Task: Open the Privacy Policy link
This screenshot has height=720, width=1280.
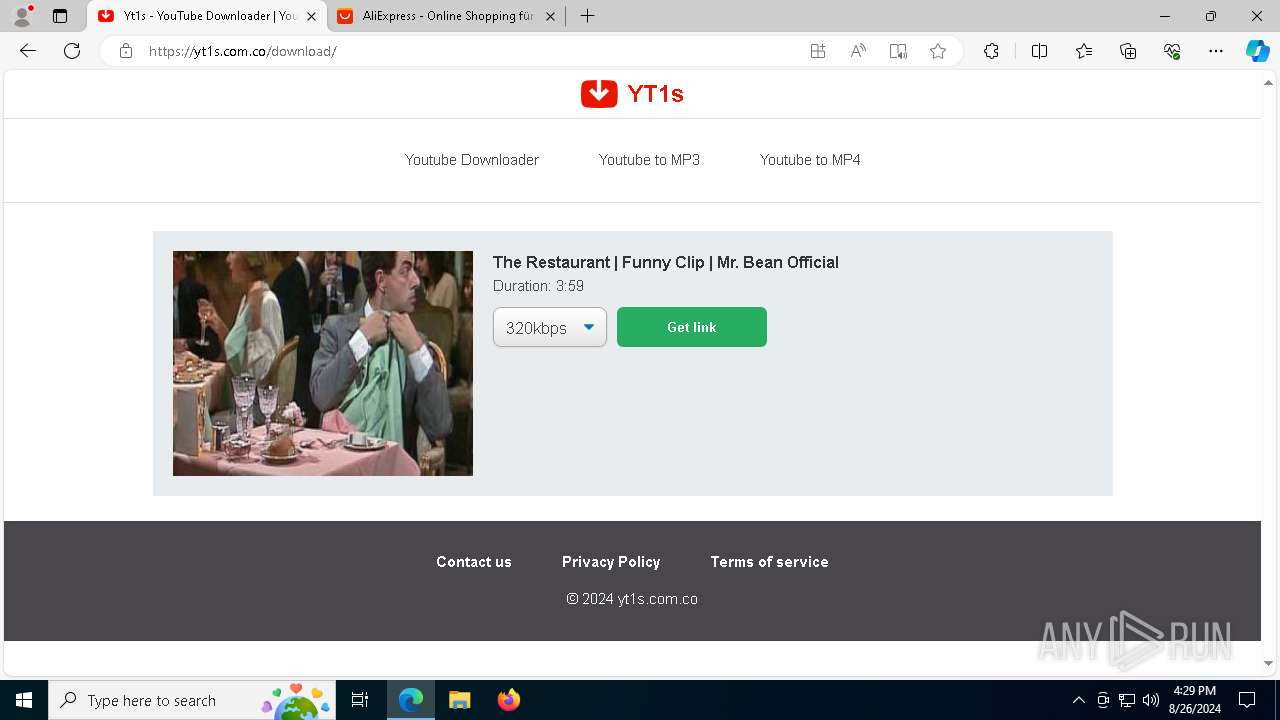Action: (611, 562)
